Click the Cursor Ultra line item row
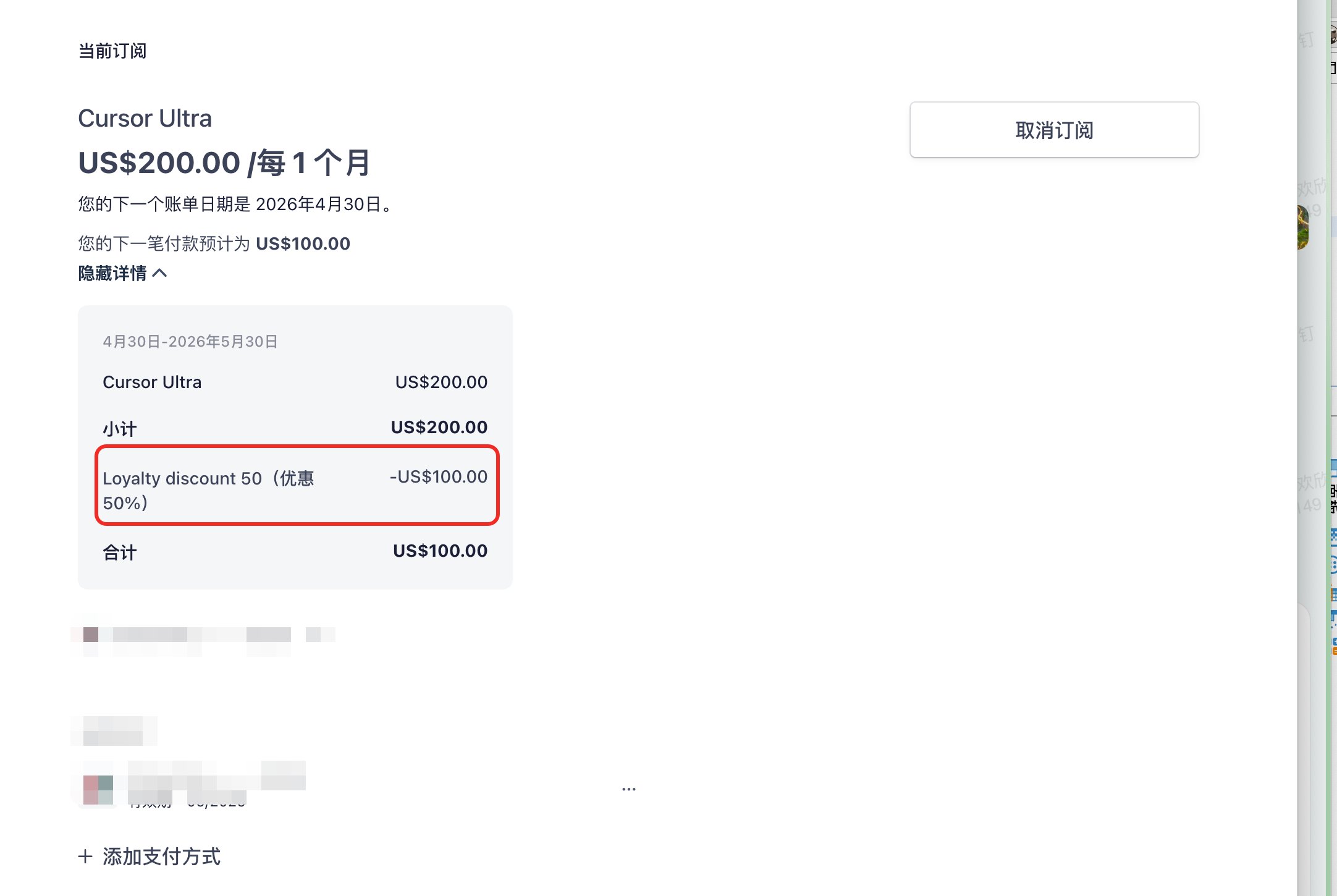This screenshot has height=896, width=1337. tap(295, 382)
